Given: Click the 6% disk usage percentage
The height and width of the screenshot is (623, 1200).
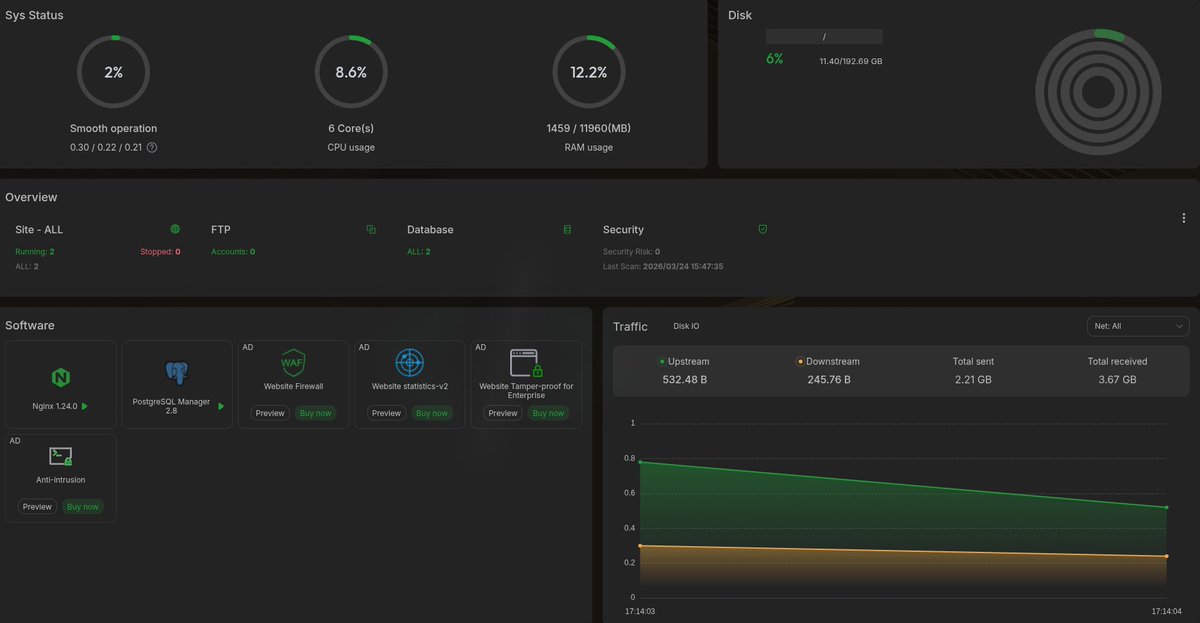Looking at the screenshot, I should (x=775, y=59).
